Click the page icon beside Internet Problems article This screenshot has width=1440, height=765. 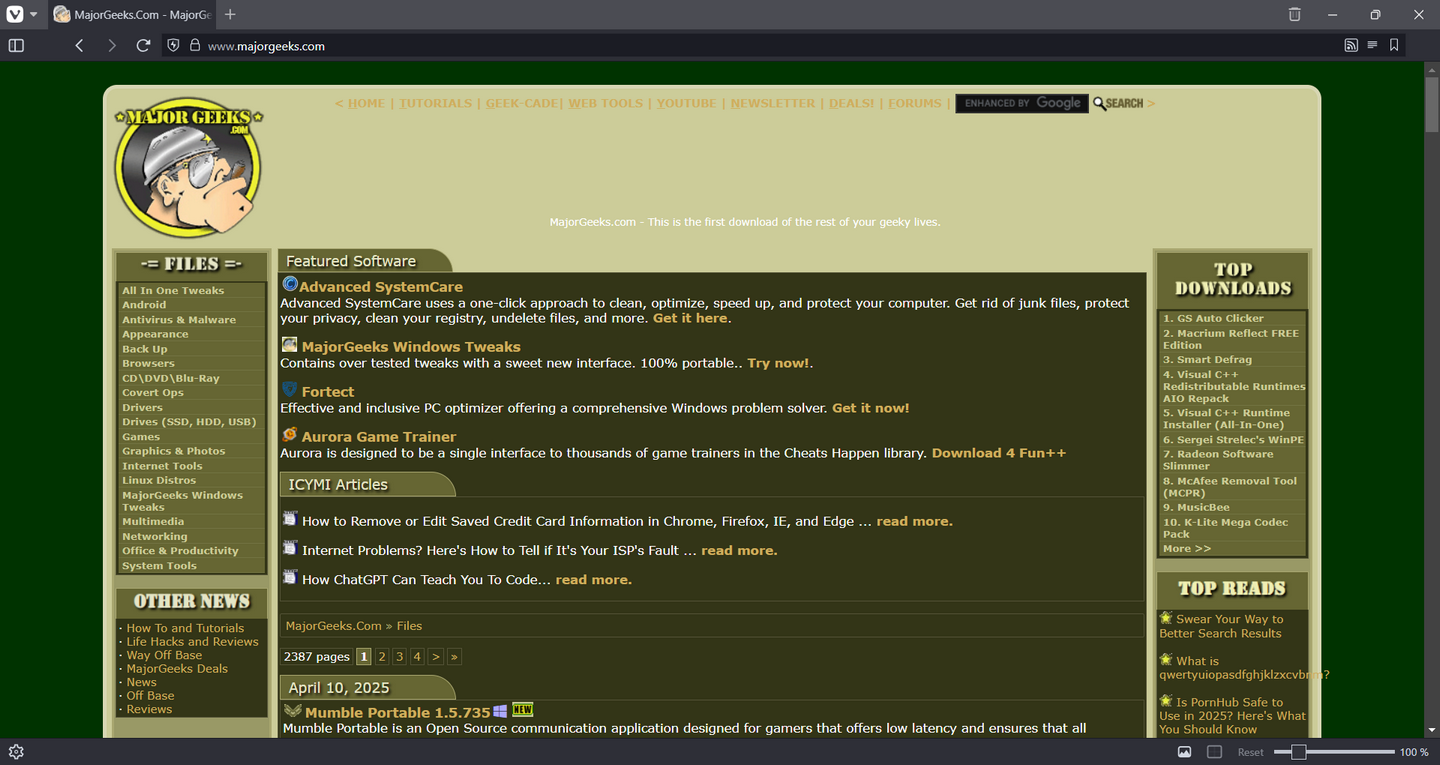coord(290,548)
